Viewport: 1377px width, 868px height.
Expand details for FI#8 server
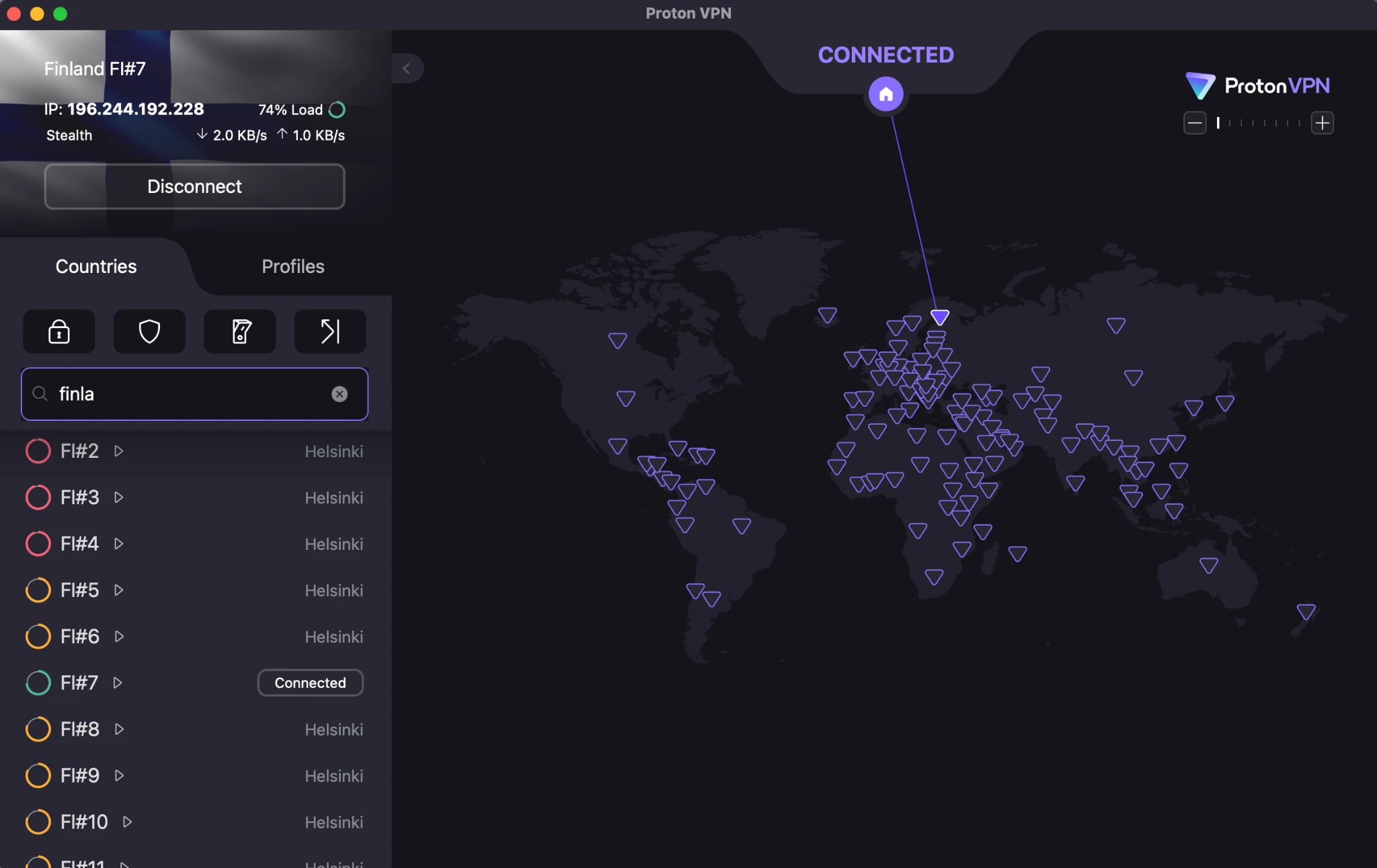119,729
